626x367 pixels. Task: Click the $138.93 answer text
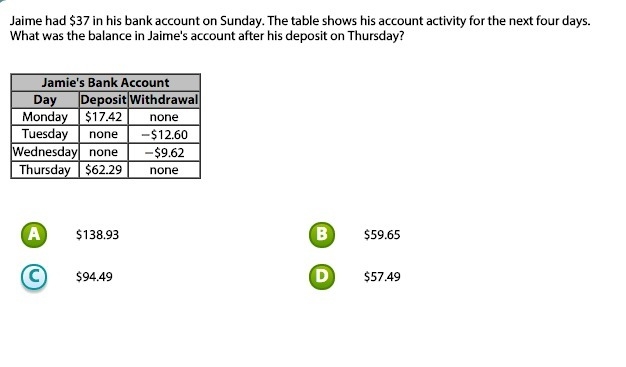(97, 235)
